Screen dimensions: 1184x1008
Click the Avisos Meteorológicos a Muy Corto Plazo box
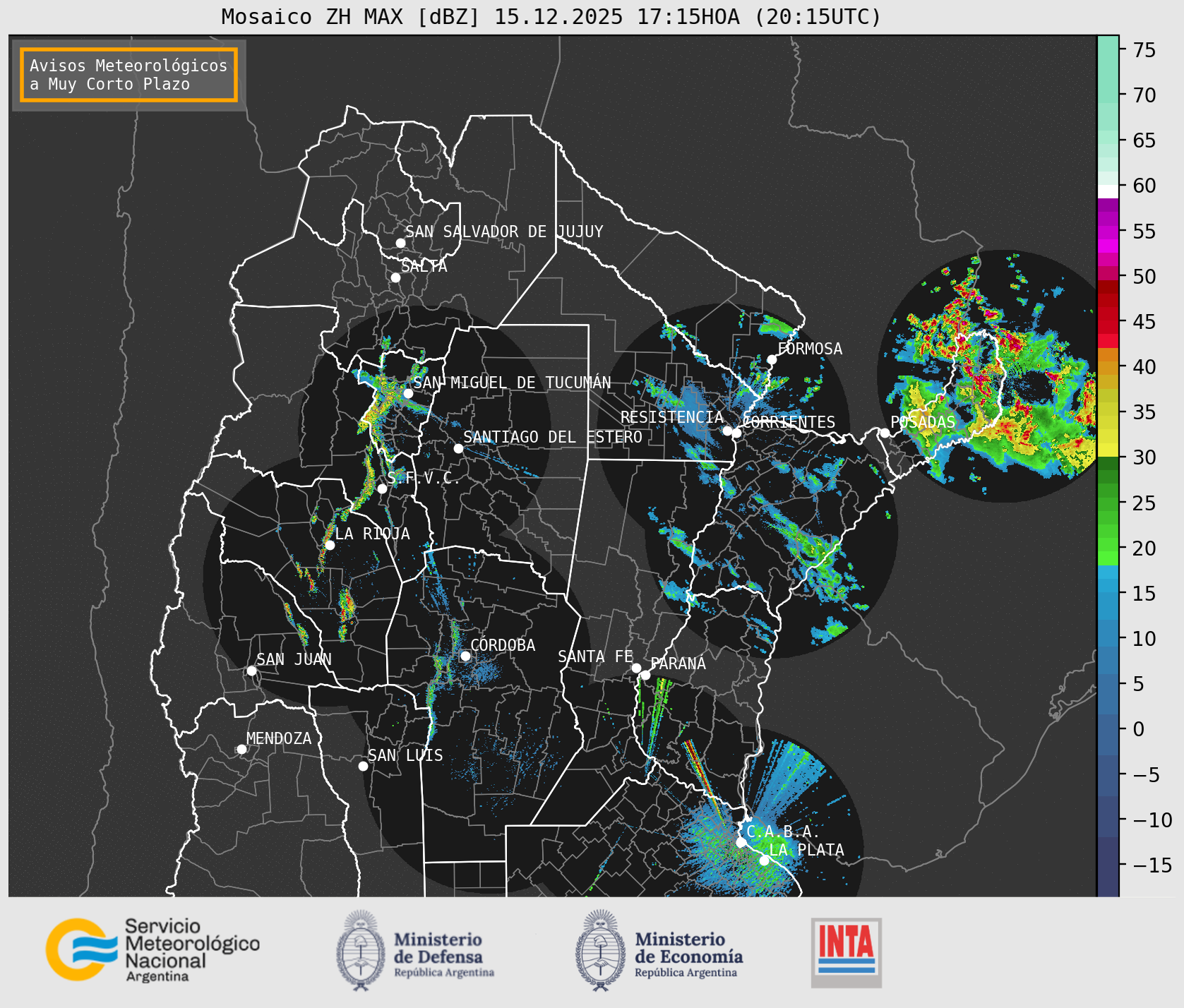(128, 75)
